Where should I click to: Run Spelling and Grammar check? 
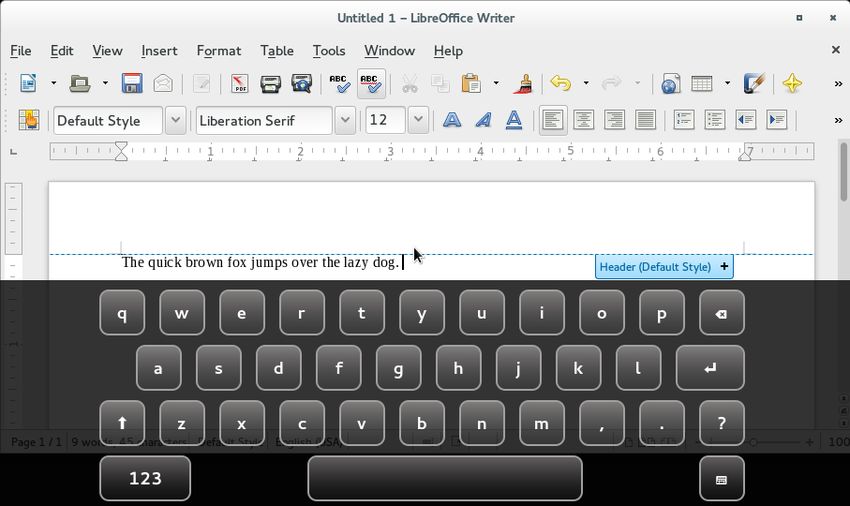click(x=340, y=84)
